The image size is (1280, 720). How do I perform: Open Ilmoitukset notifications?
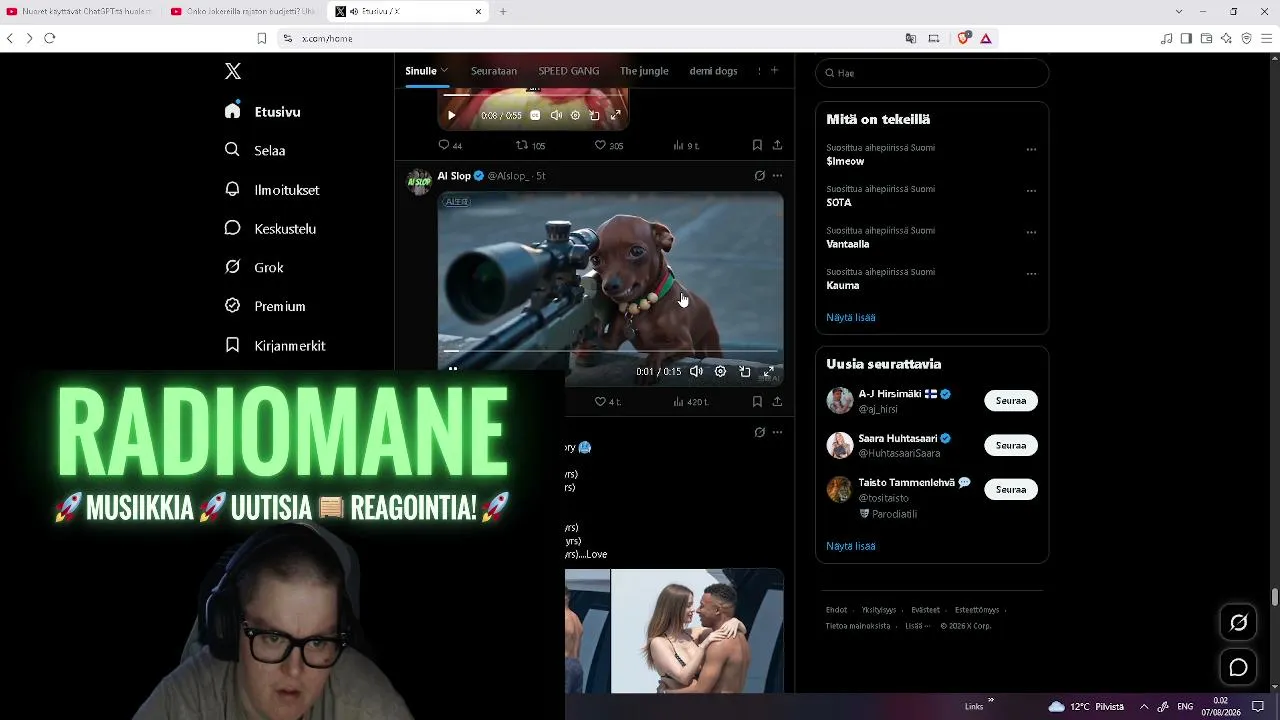click(272, 189)
